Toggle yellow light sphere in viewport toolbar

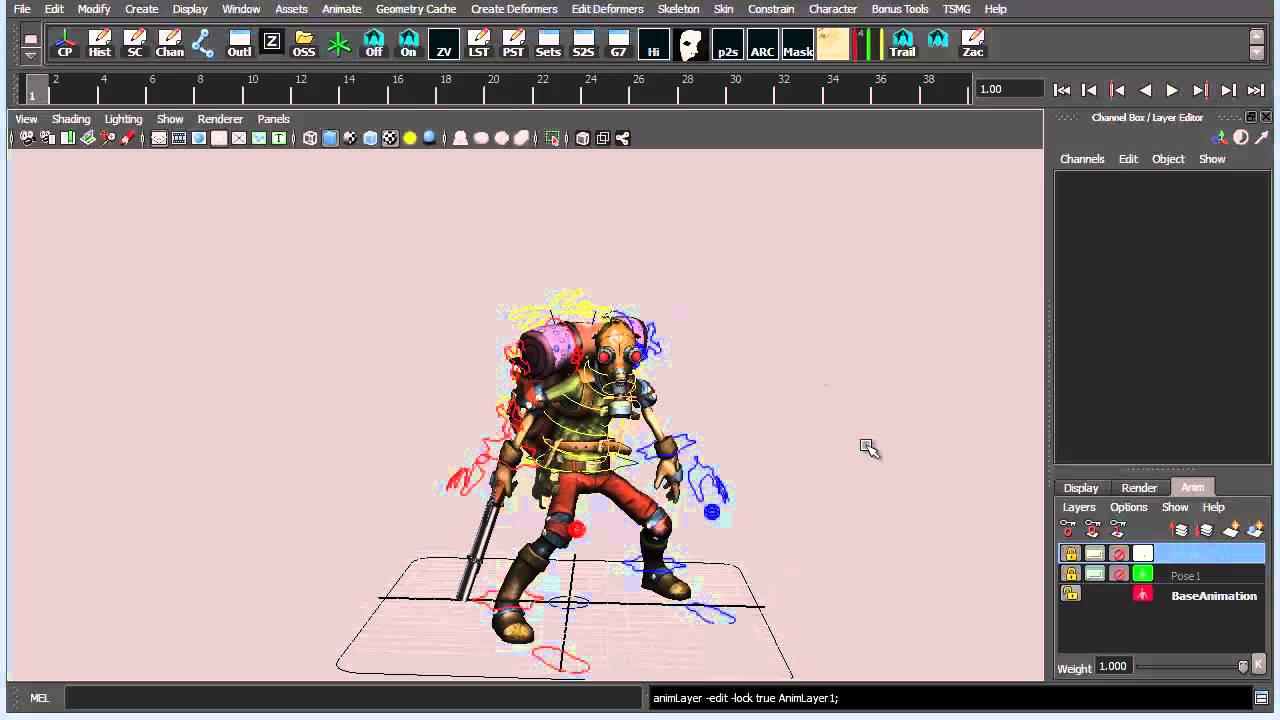pyautogui.click(x=410, y=138)
